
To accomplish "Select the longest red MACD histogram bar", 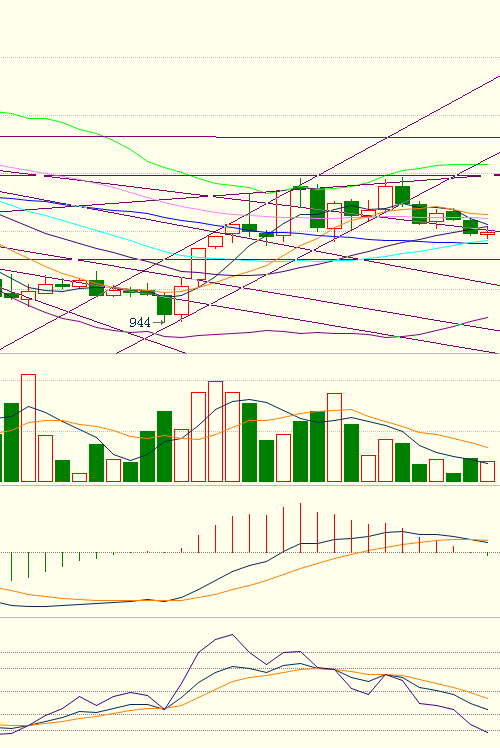I will [x=301, y=528].
